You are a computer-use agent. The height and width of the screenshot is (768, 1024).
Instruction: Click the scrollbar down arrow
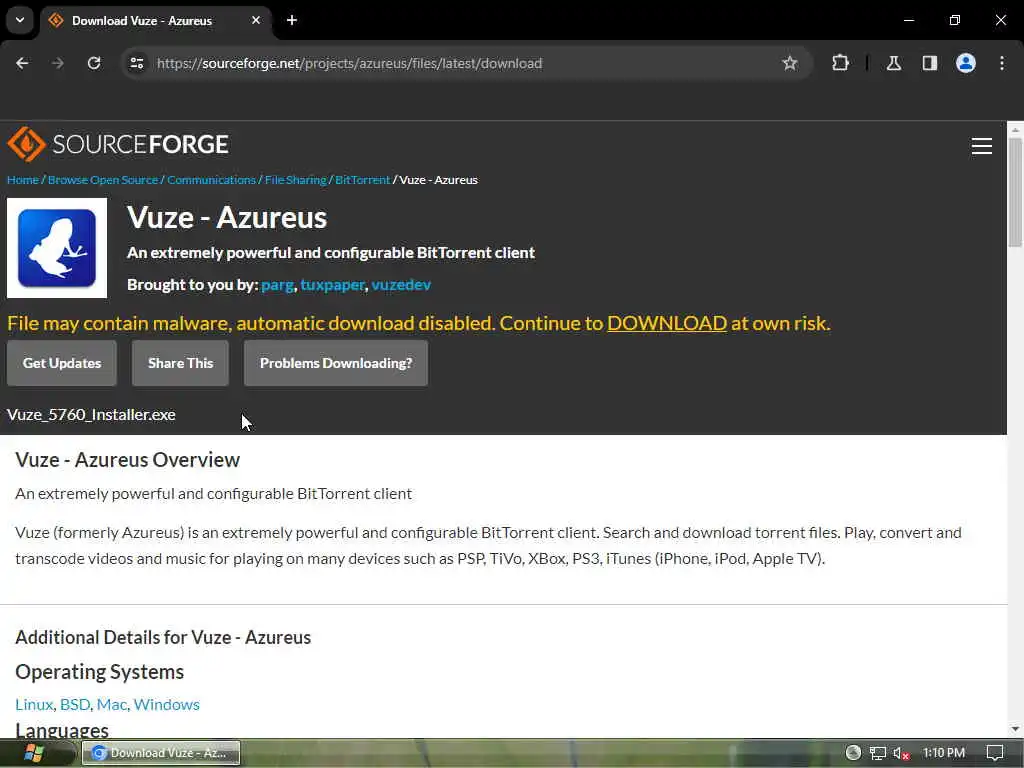[1015, 729]
